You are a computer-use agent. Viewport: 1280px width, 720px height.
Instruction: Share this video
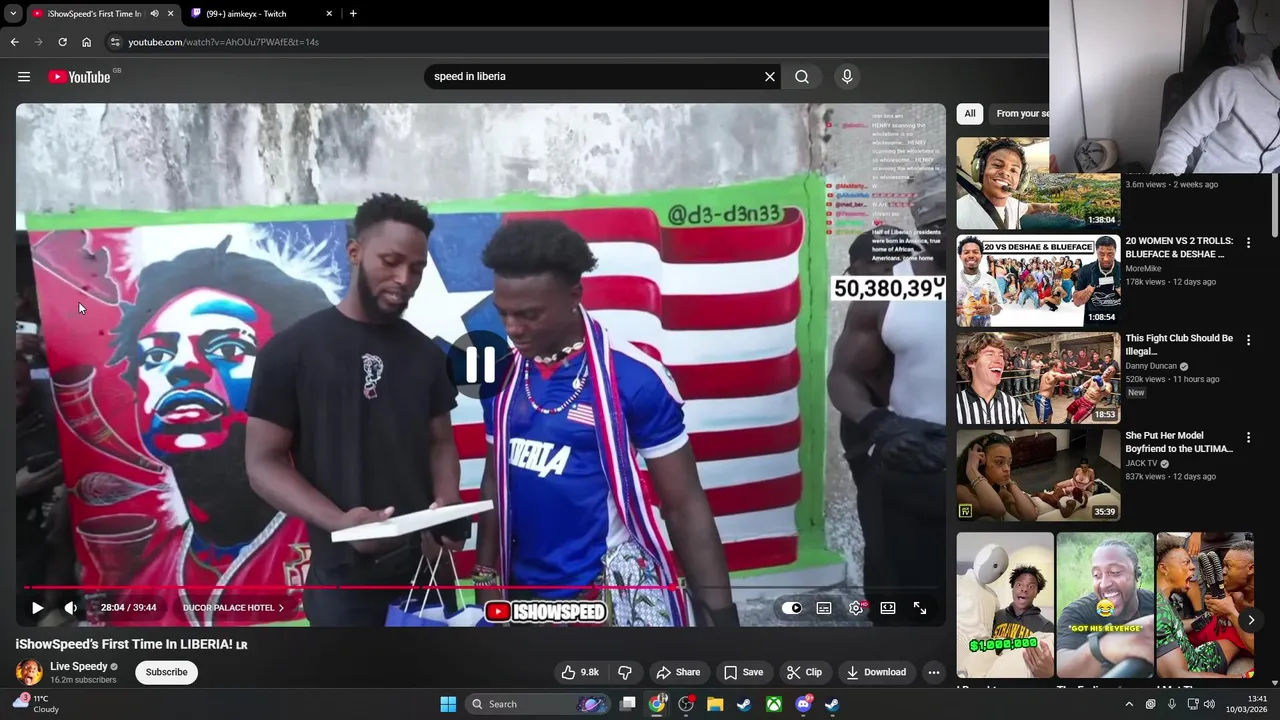point(678,672)
